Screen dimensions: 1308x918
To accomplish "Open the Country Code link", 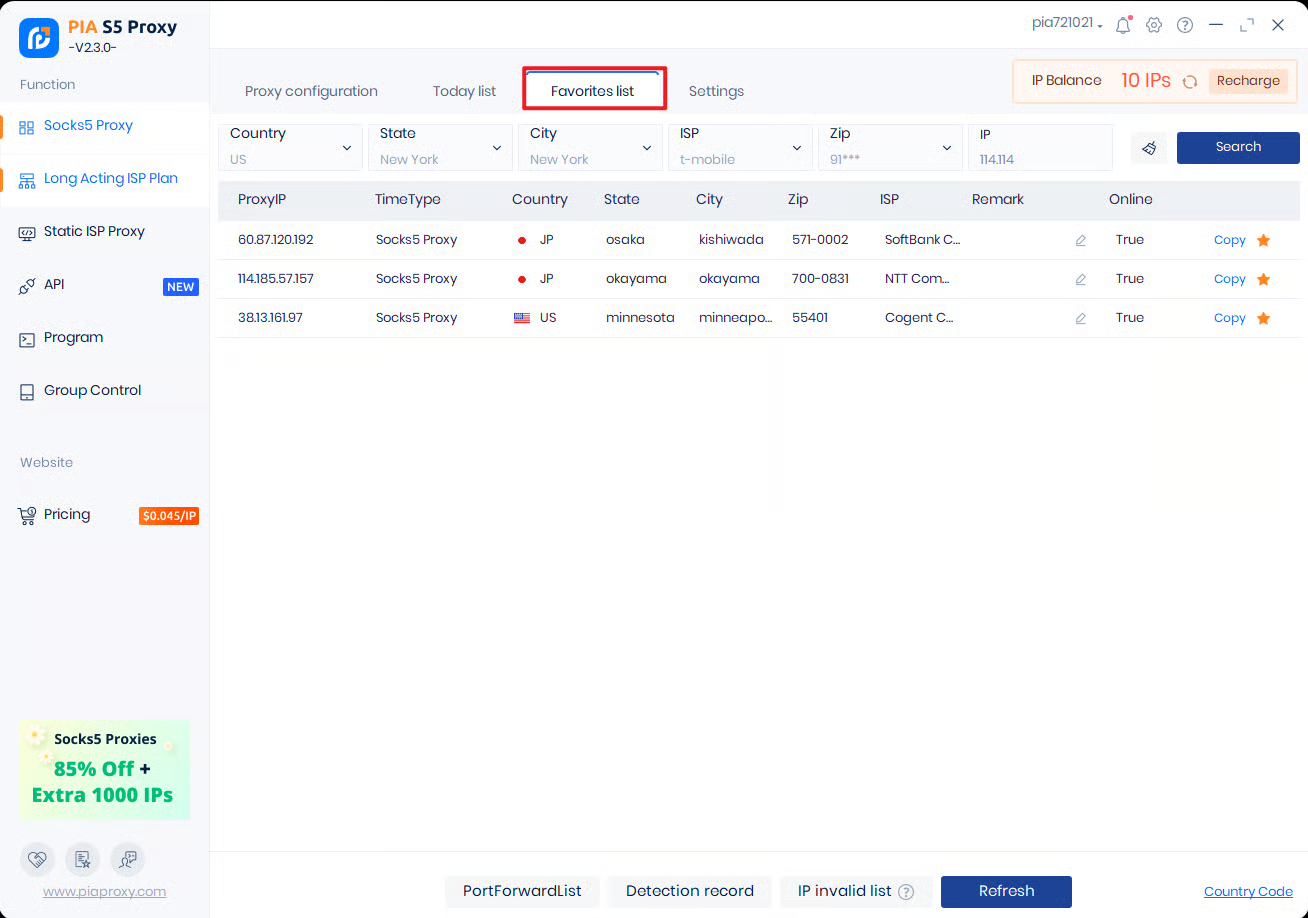I will click(x=1248, y=891).
